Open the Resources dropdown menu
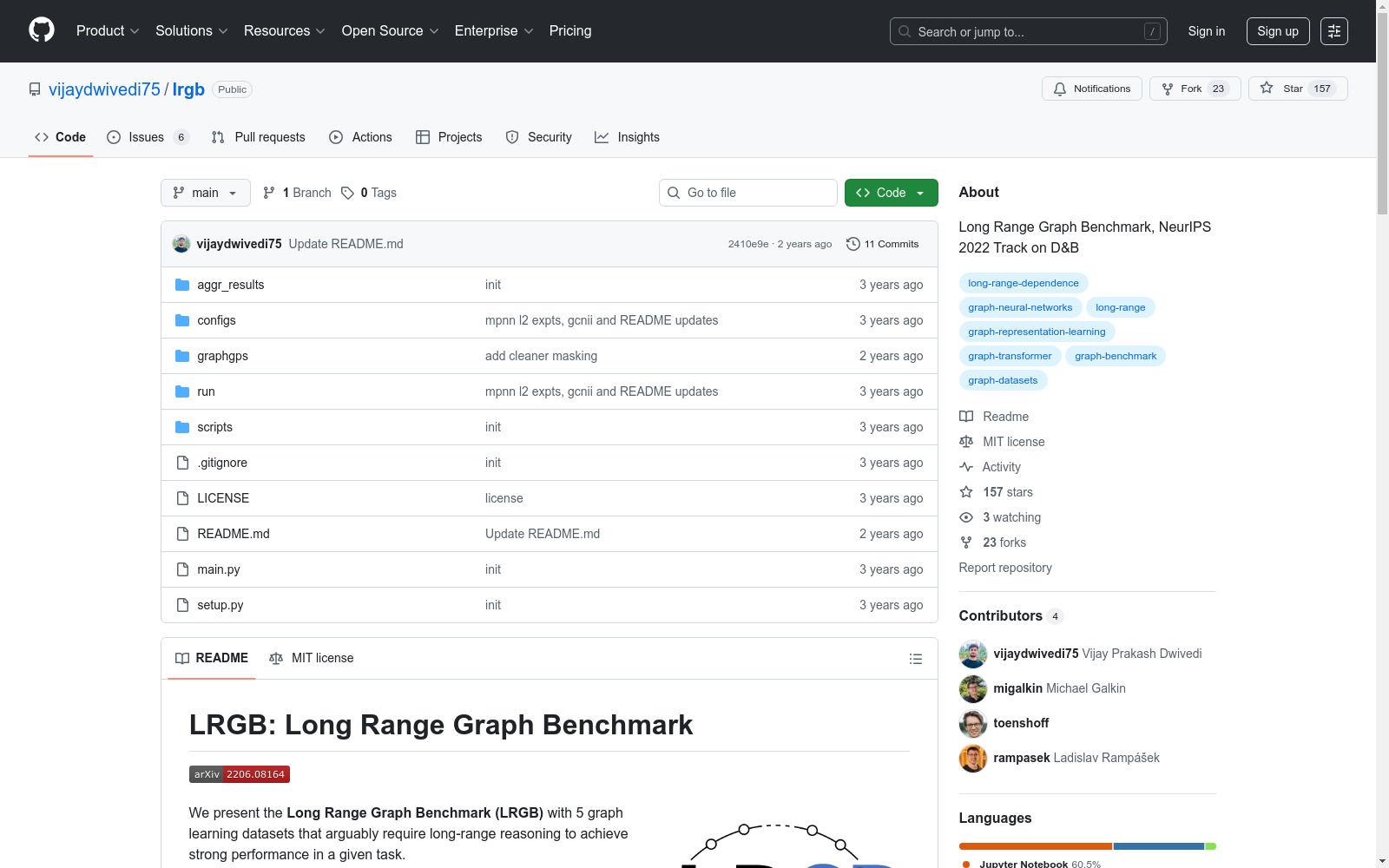Viewport: 1389px width, 868px height. [x=285, y=31]
